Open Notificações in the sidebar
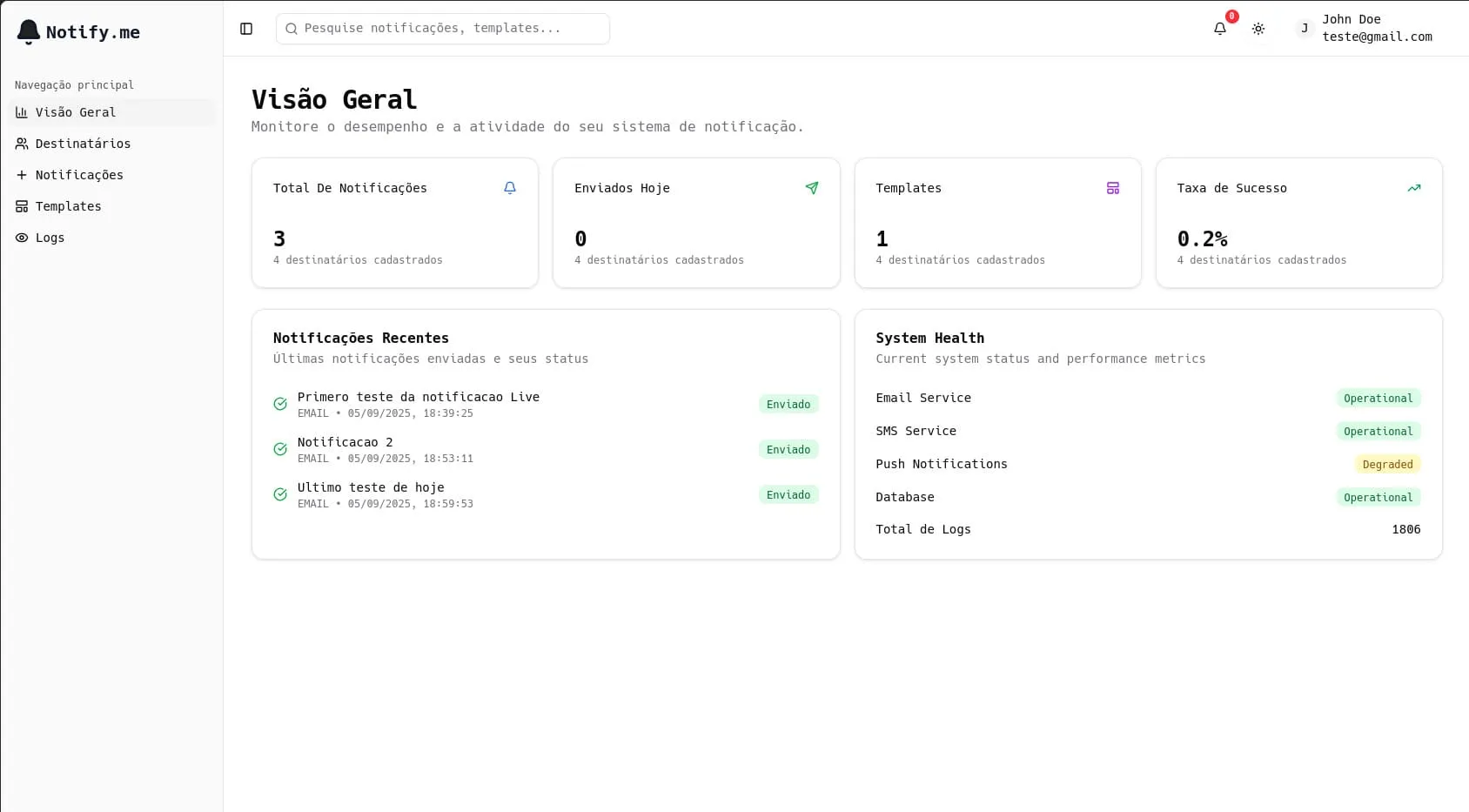This screenshot has height=812, width=1469. [x=111, y=175]
